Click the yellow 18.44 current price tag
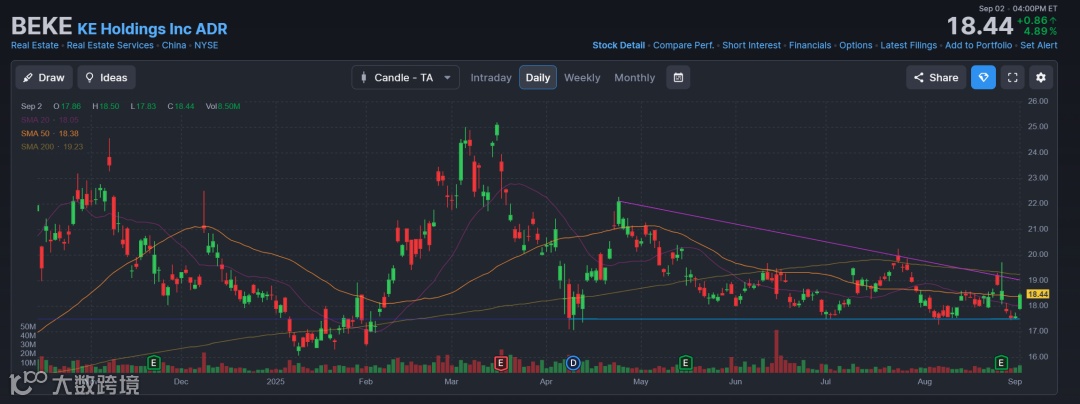The width and height of the screenshot is (1080, 404). [1037, 293]
